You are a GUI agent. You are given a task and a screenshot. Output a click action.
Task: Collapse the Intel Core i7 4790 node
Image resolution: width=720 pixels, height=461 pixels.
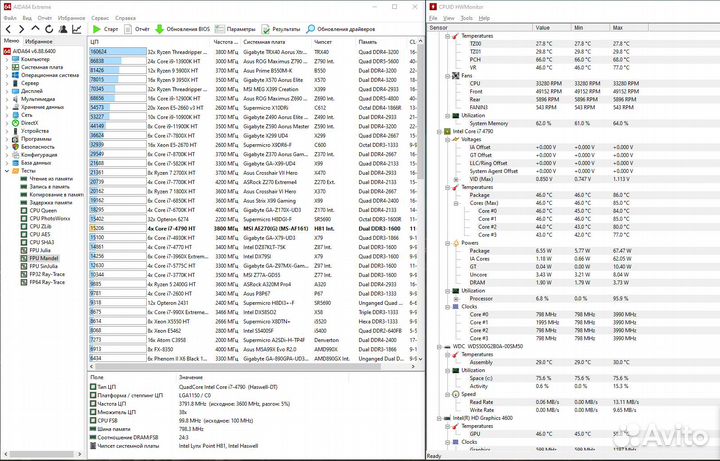pos(439,131)
